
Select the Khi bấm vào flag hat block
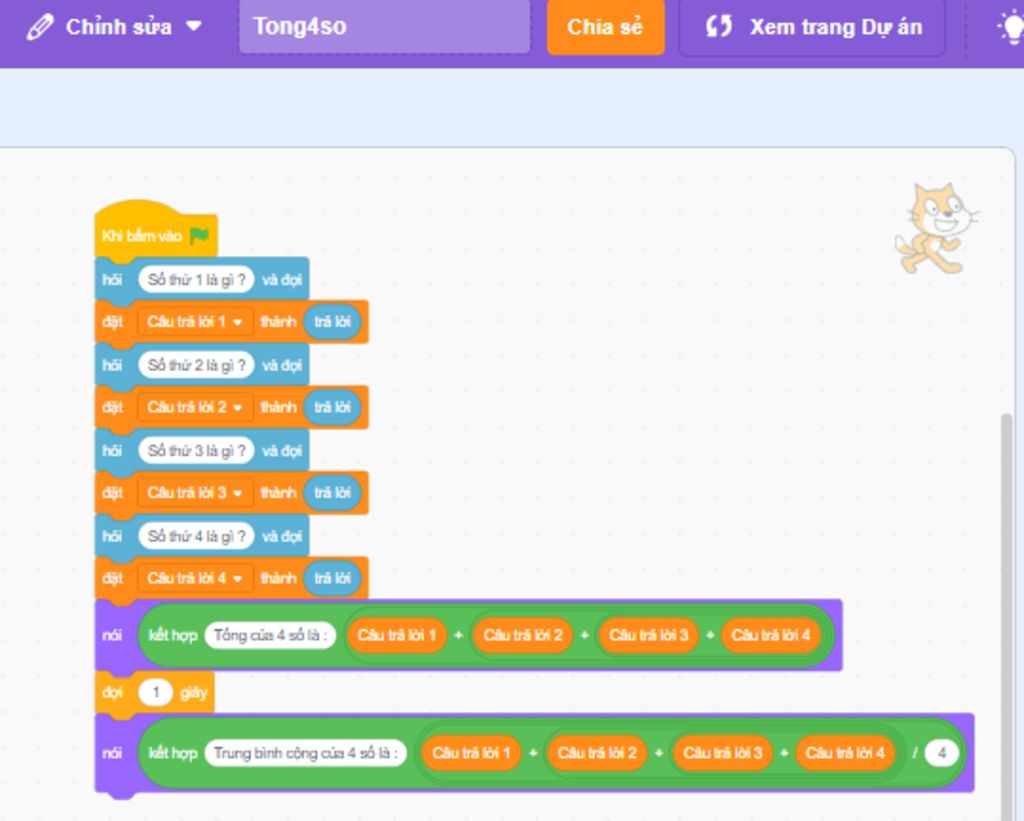click(155, 230)
